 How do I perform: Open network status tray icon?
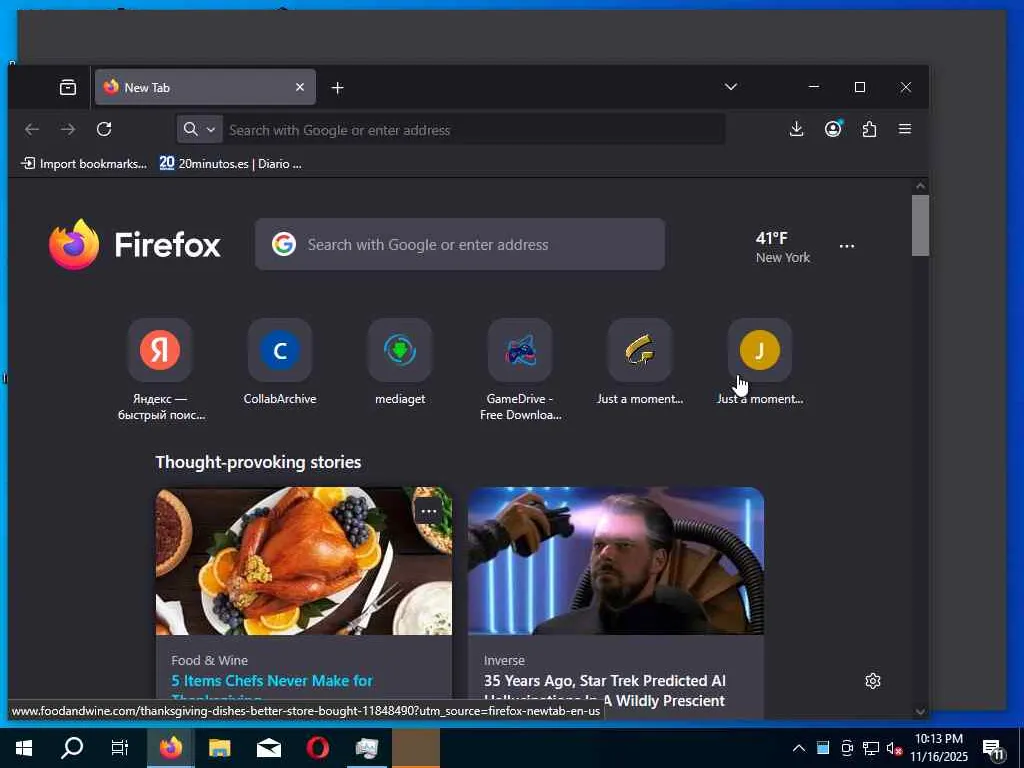click(x=870, y=748)
